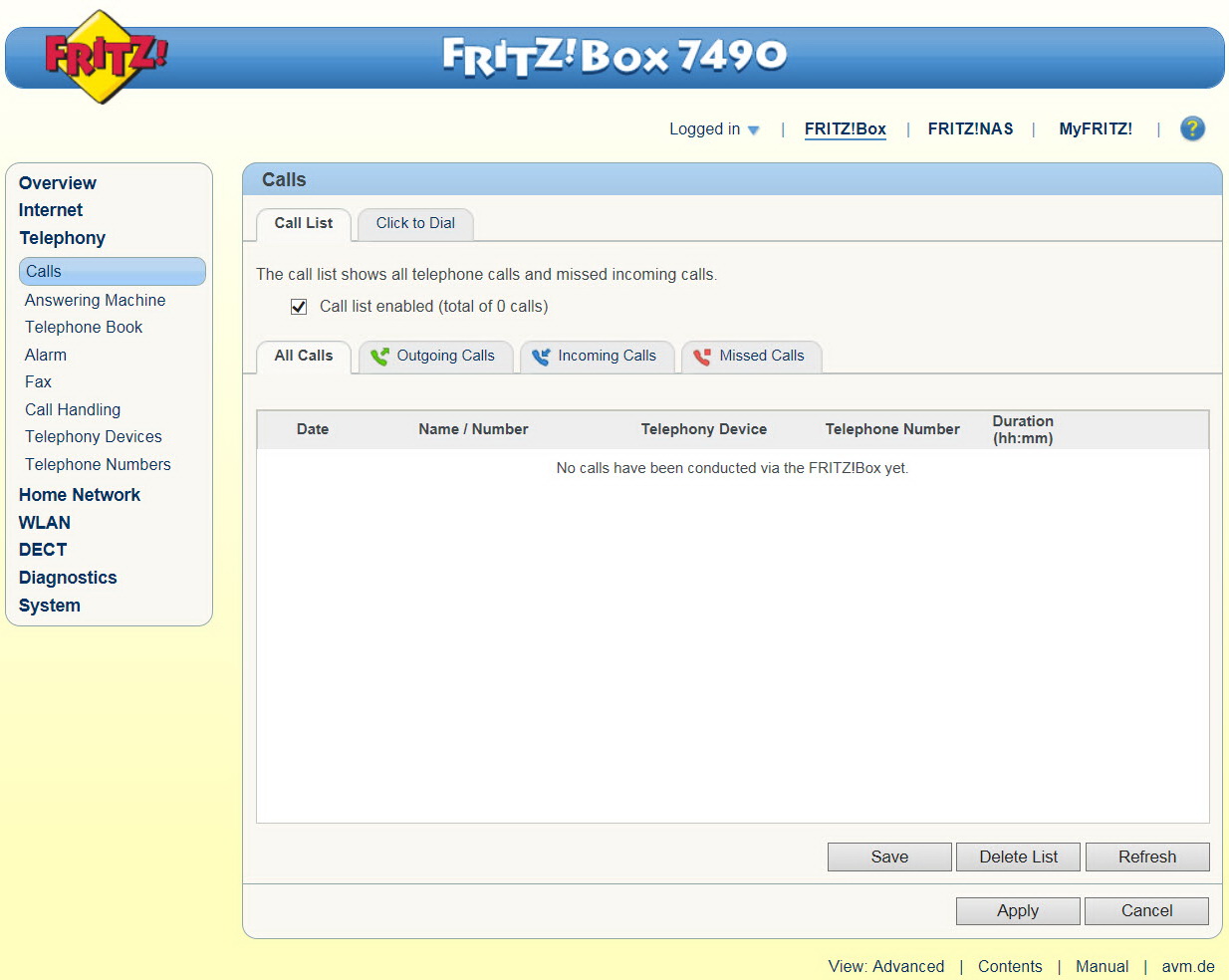The width and height of the screenshot is (1229, 980).
Task: Click the Telephone Number column header
Action: pos(892,429)
